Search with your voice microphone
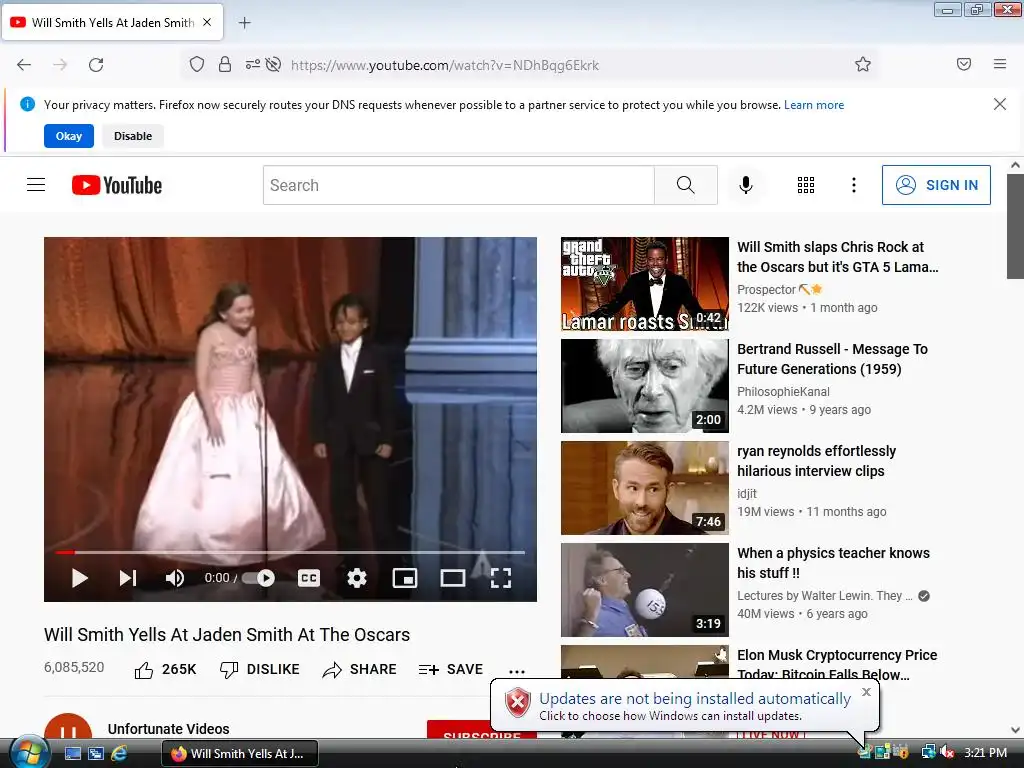This screenshot has height=768, width=1024. [x=745, y=185]
